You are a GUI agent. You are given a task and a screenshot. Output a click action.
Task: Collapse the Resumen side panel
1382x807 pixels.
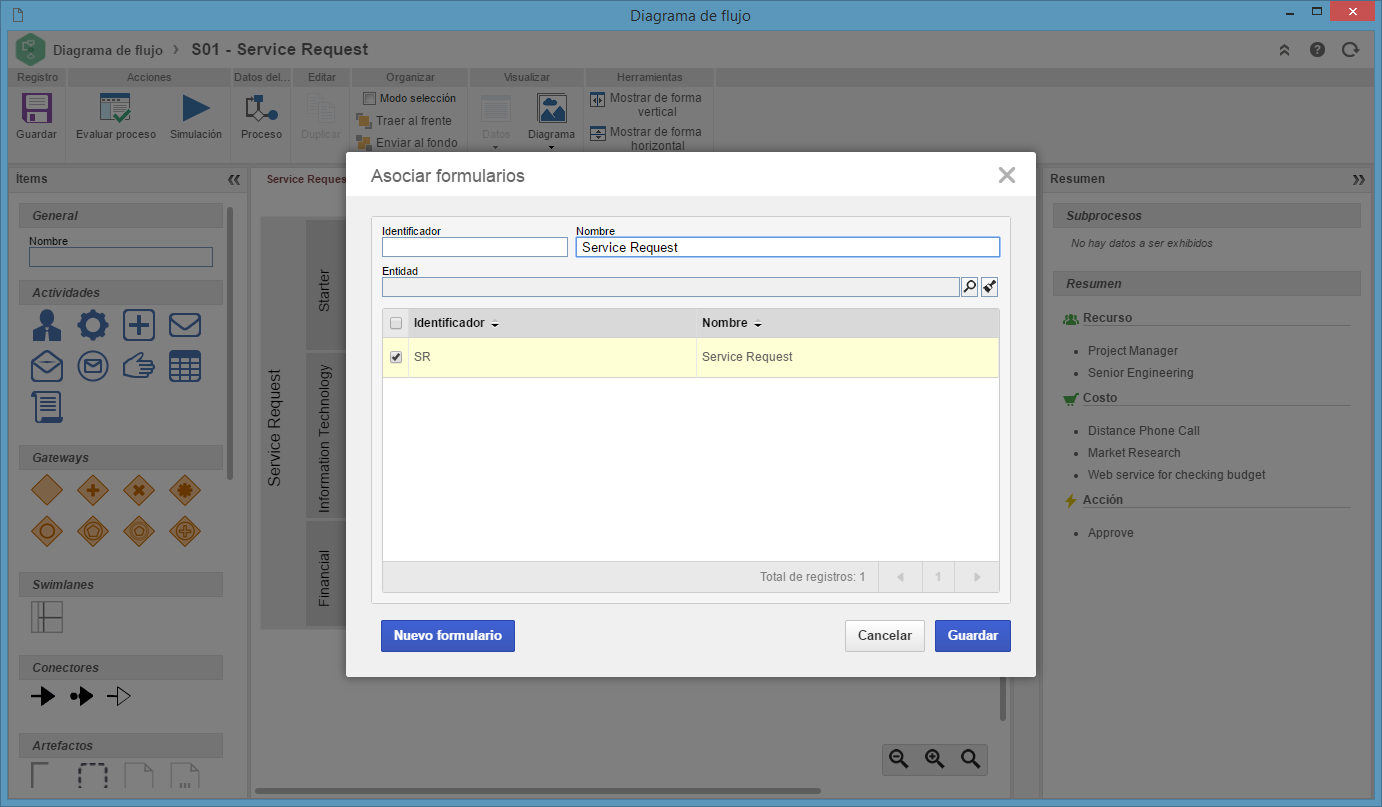click(x=1358, y=179)
